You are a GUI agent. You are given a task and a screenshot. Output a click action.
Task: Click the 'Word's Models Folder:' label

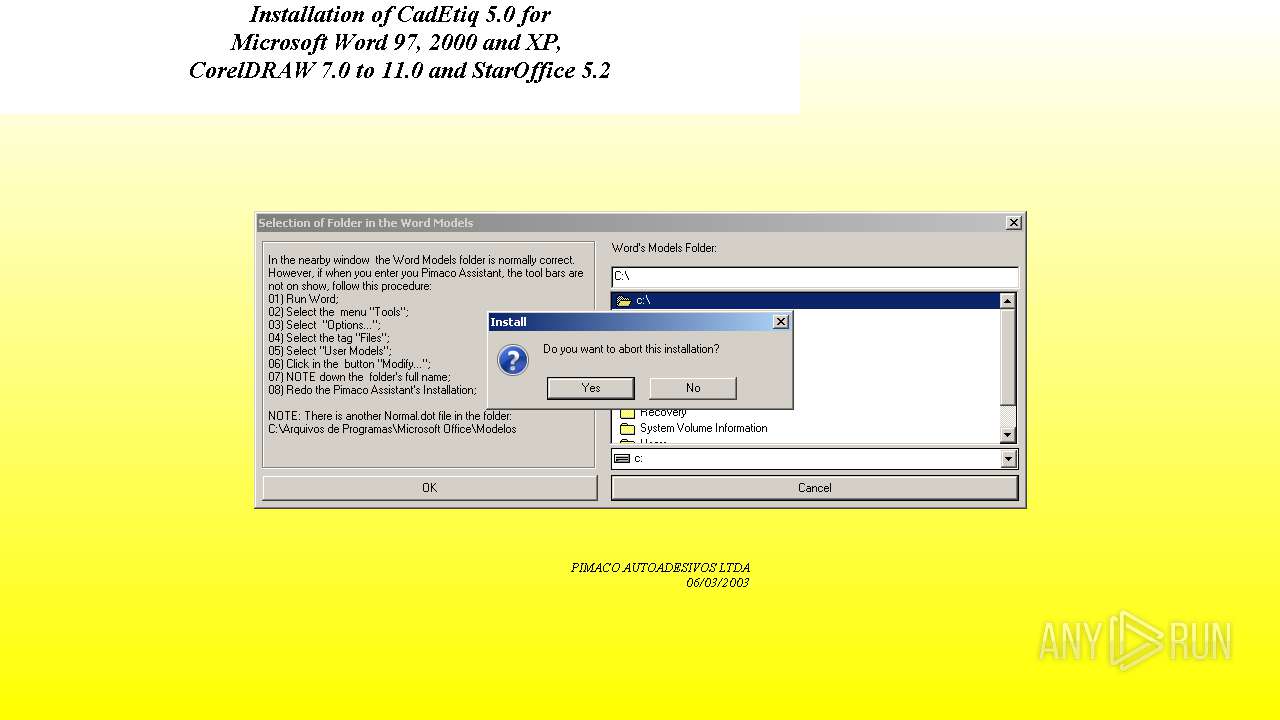coord(664,248)
